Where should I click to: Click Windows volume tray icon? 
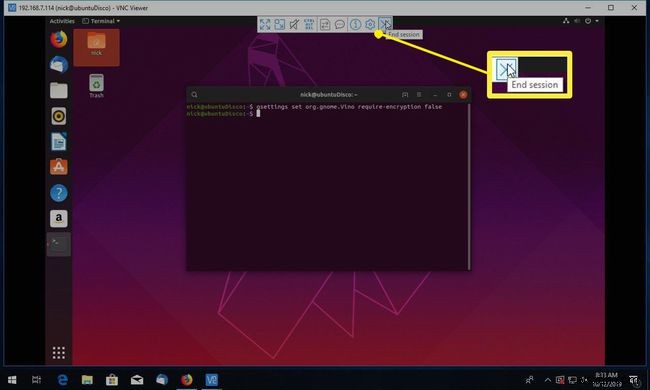(585, 380)
